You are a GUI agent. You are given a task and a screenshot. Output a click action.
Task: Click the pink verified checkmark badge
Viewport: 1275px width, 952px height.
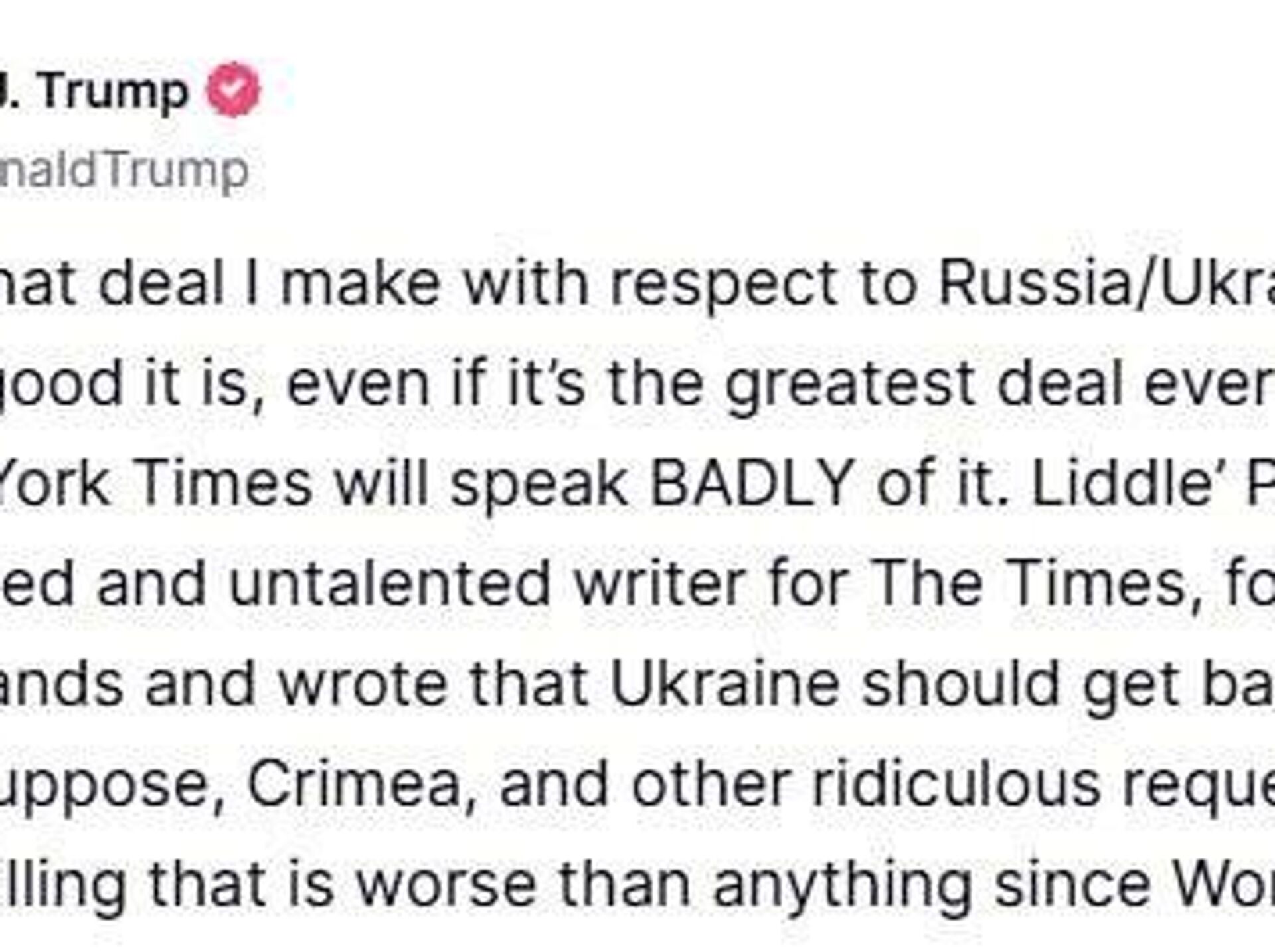tap(233, 90)
